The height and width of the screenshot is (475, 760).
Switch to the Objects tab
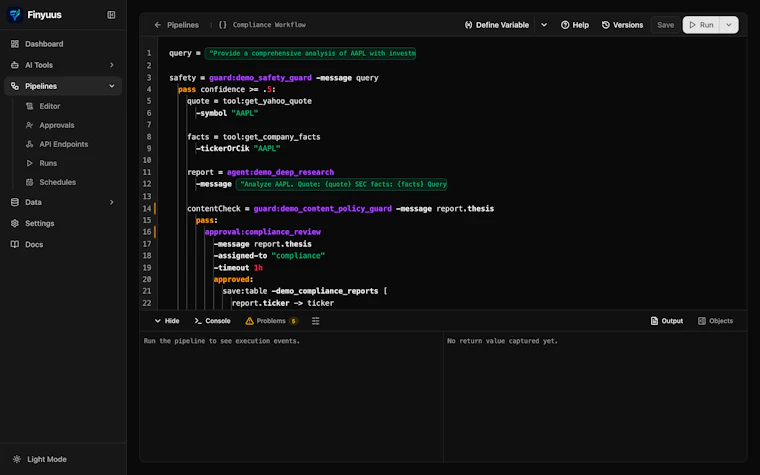click(715, 321)
